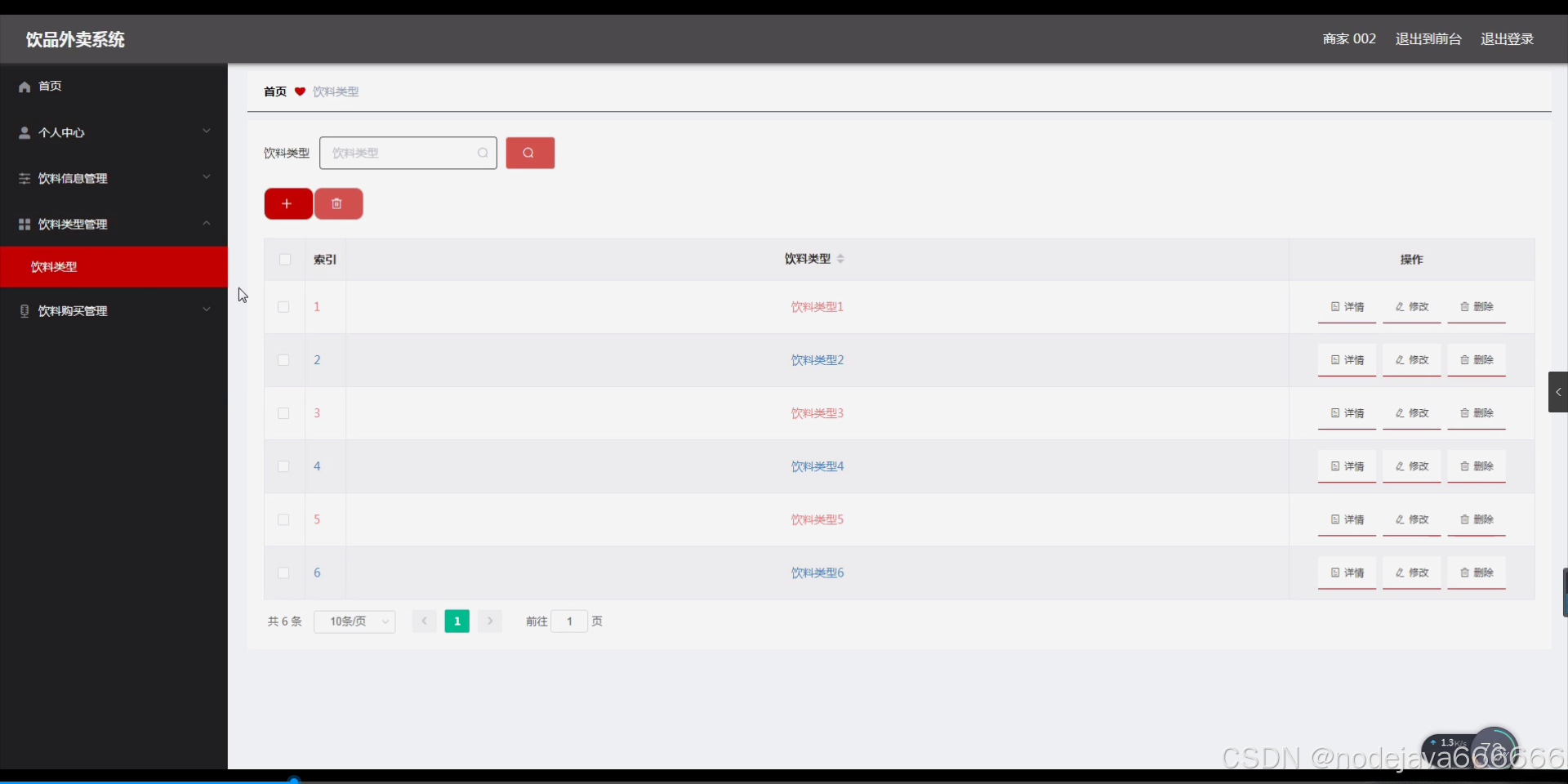Open 首页 in the sidebar
The height and width of the screenshot is (784, 1568).
click(x=114, y=87)
